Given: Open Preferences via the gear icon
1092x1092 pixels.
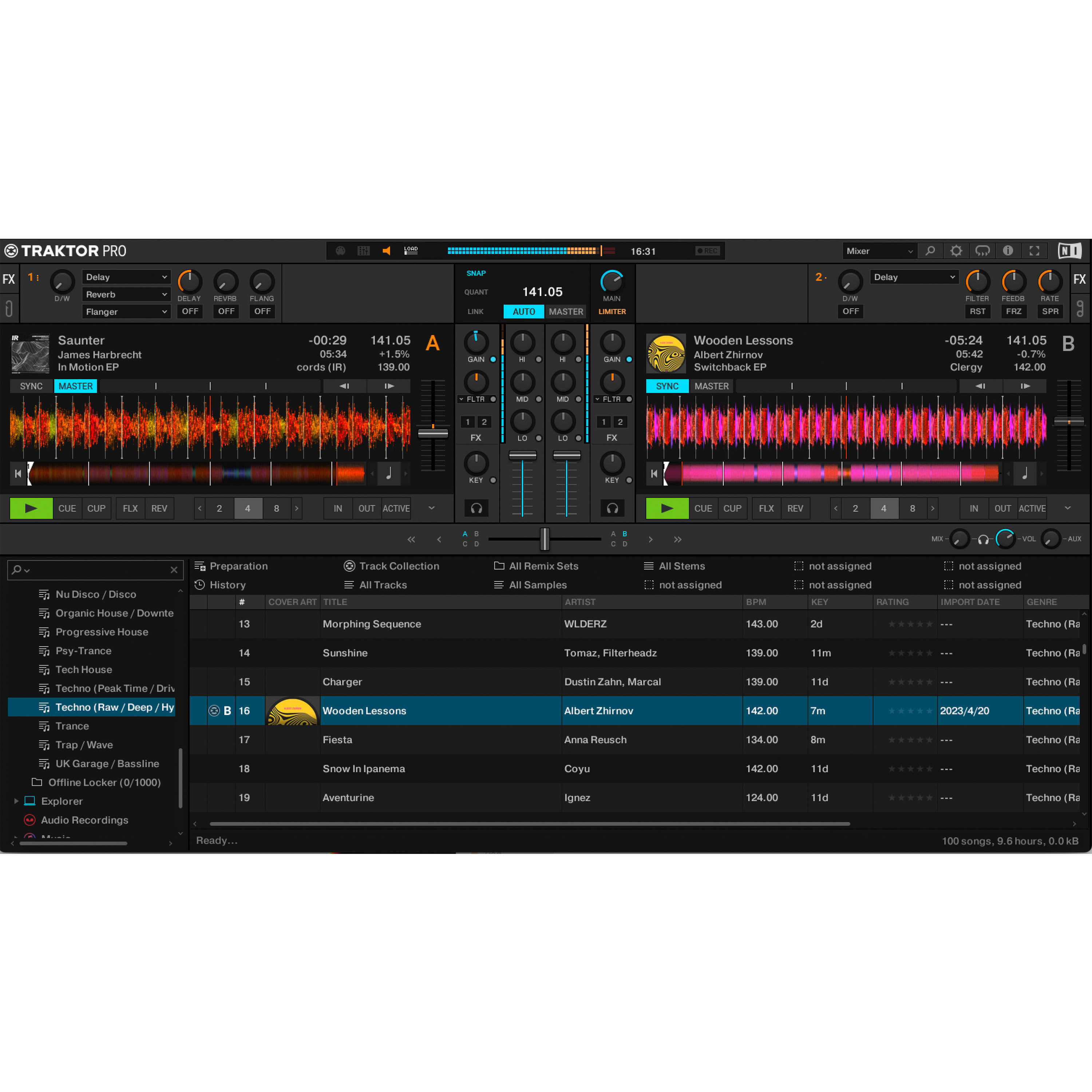Looking at the screenshot, I should [x=956, y=251].
